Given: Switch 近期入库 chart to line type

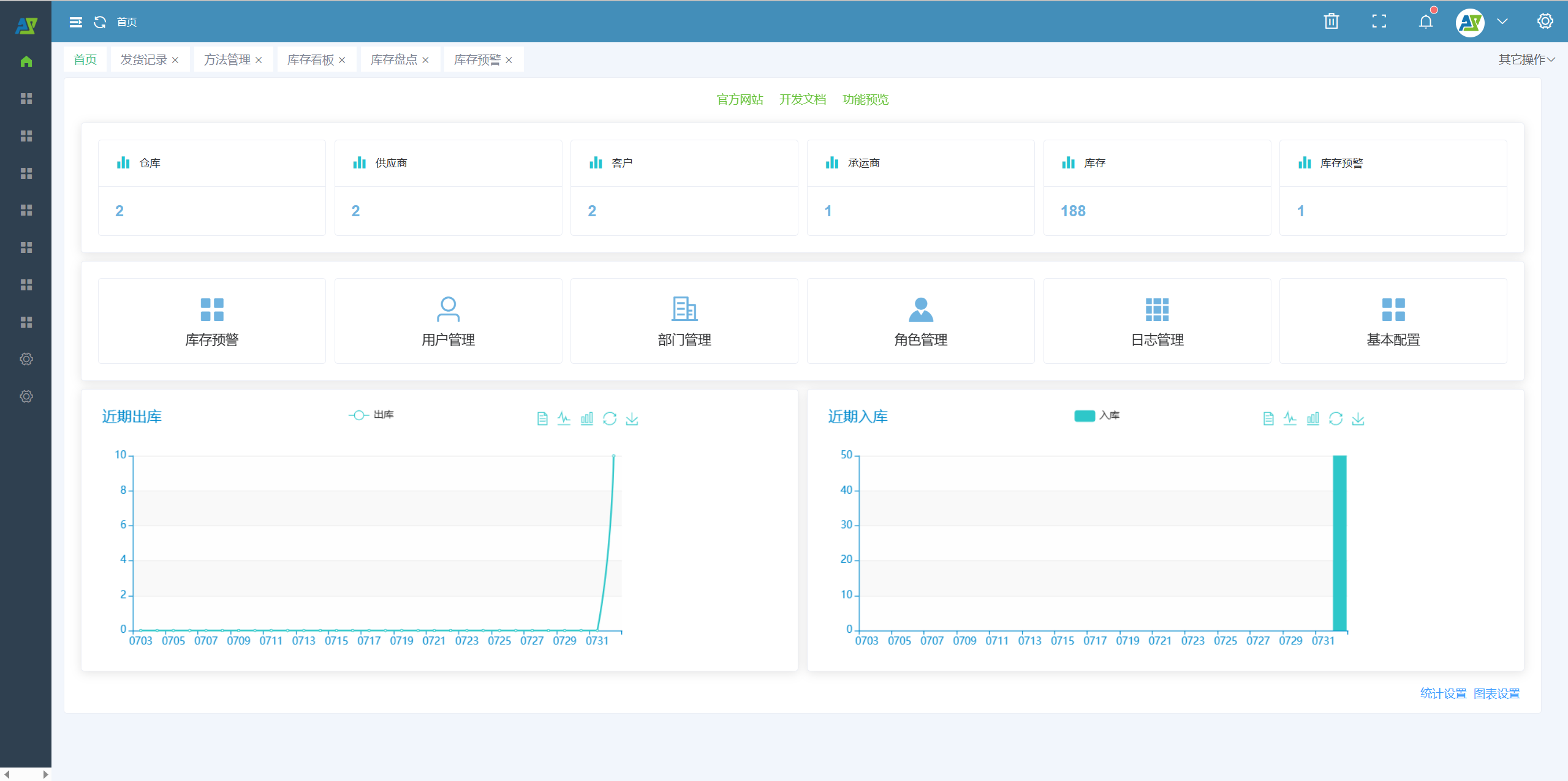Looking at the screenshot, I should point(1290,418).
